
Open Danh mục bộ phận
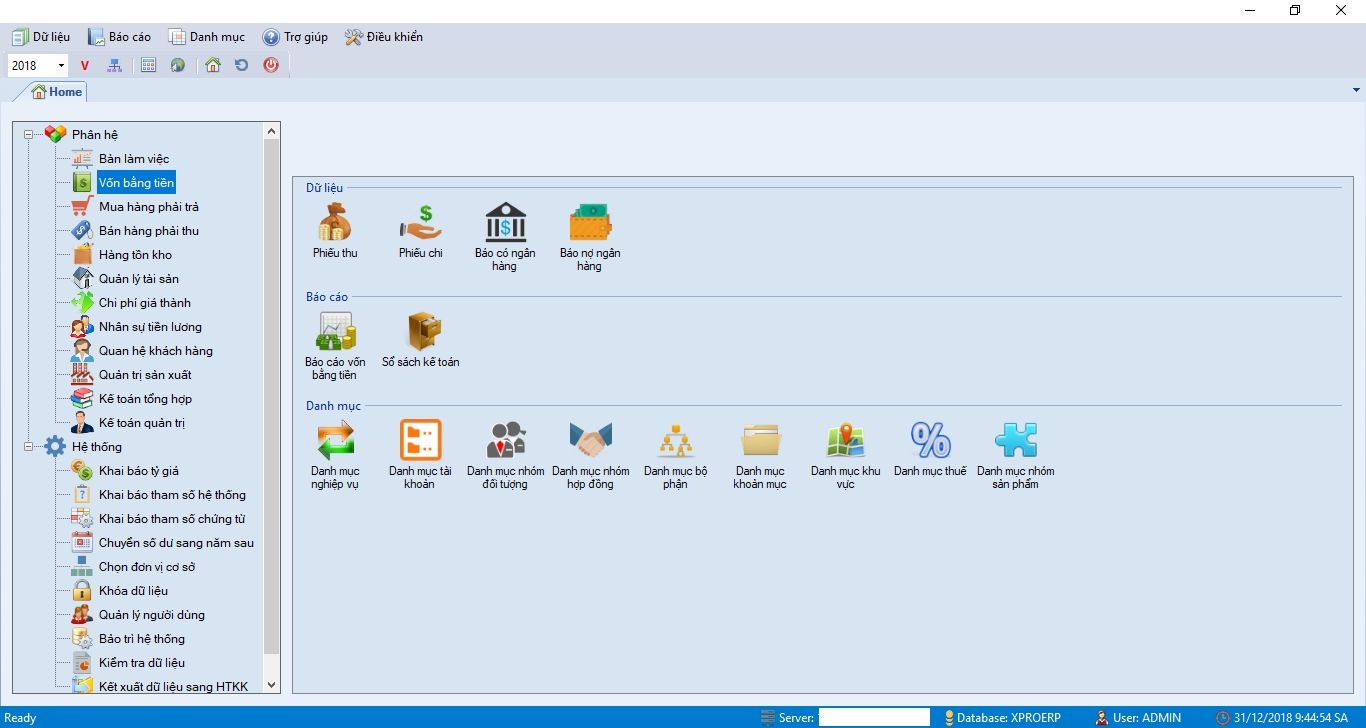(675, 455)
